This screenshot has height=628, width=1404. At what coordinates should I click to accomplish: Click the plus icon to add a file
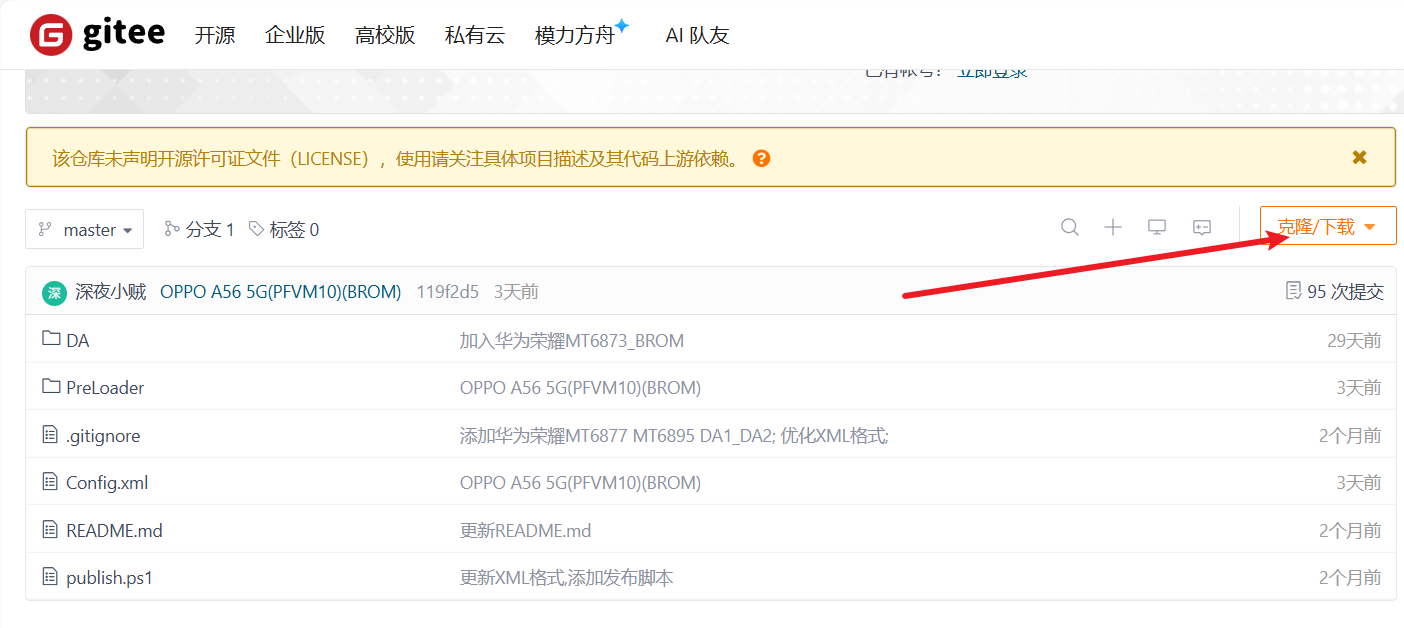click(x=1113, y=228)
